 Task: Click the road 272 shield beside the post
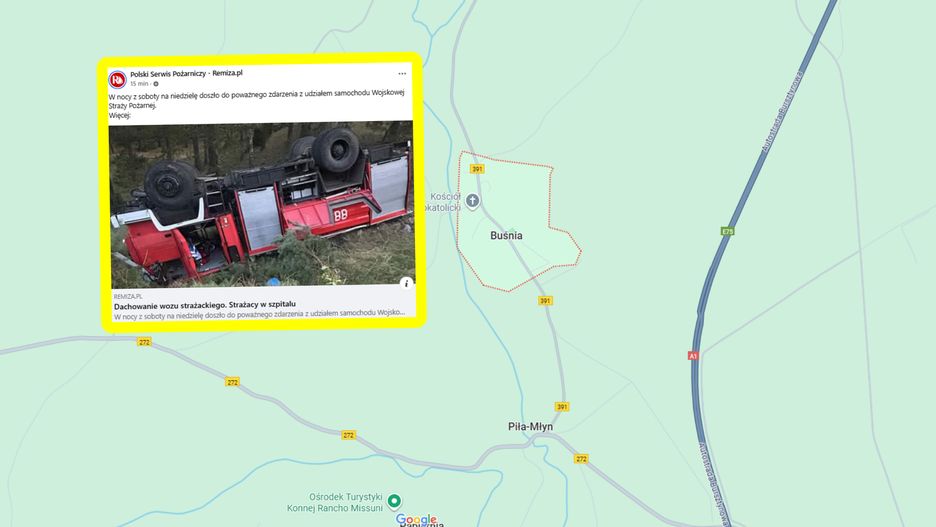[x=144, y=342]
